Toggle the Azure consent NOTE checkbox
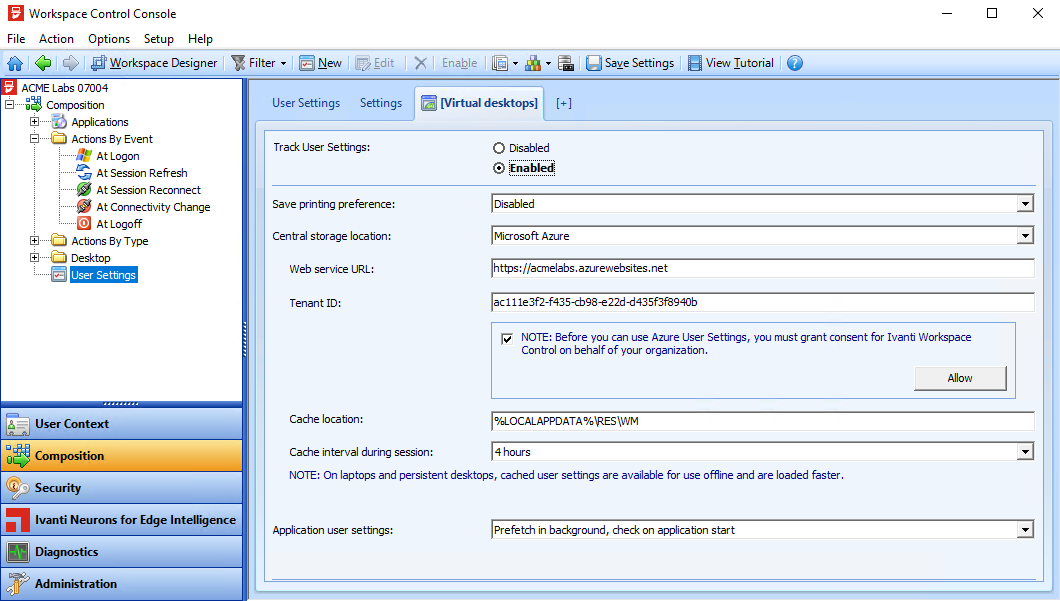This screenshot has height=601, width=1060. (508, 339)
